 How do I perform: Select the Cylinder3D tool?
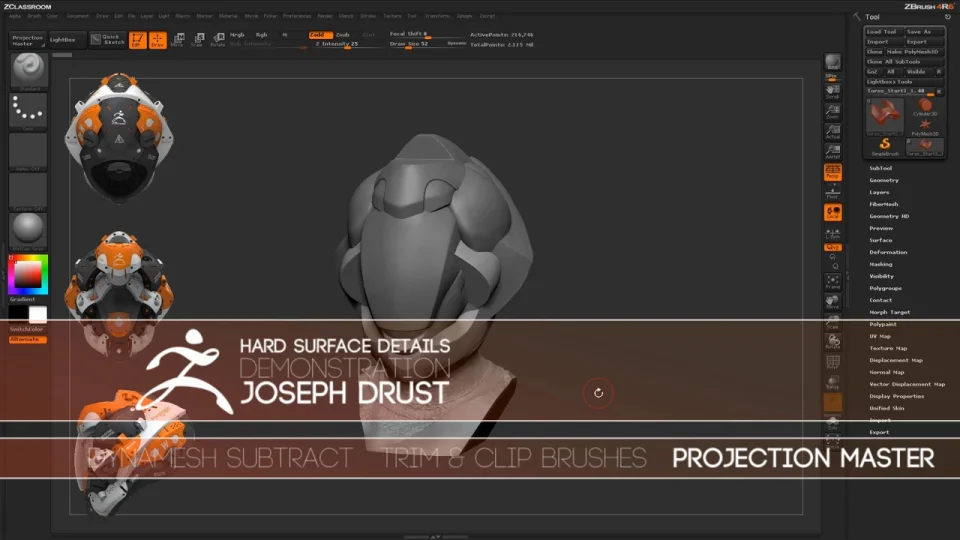[x=924, y=108]
